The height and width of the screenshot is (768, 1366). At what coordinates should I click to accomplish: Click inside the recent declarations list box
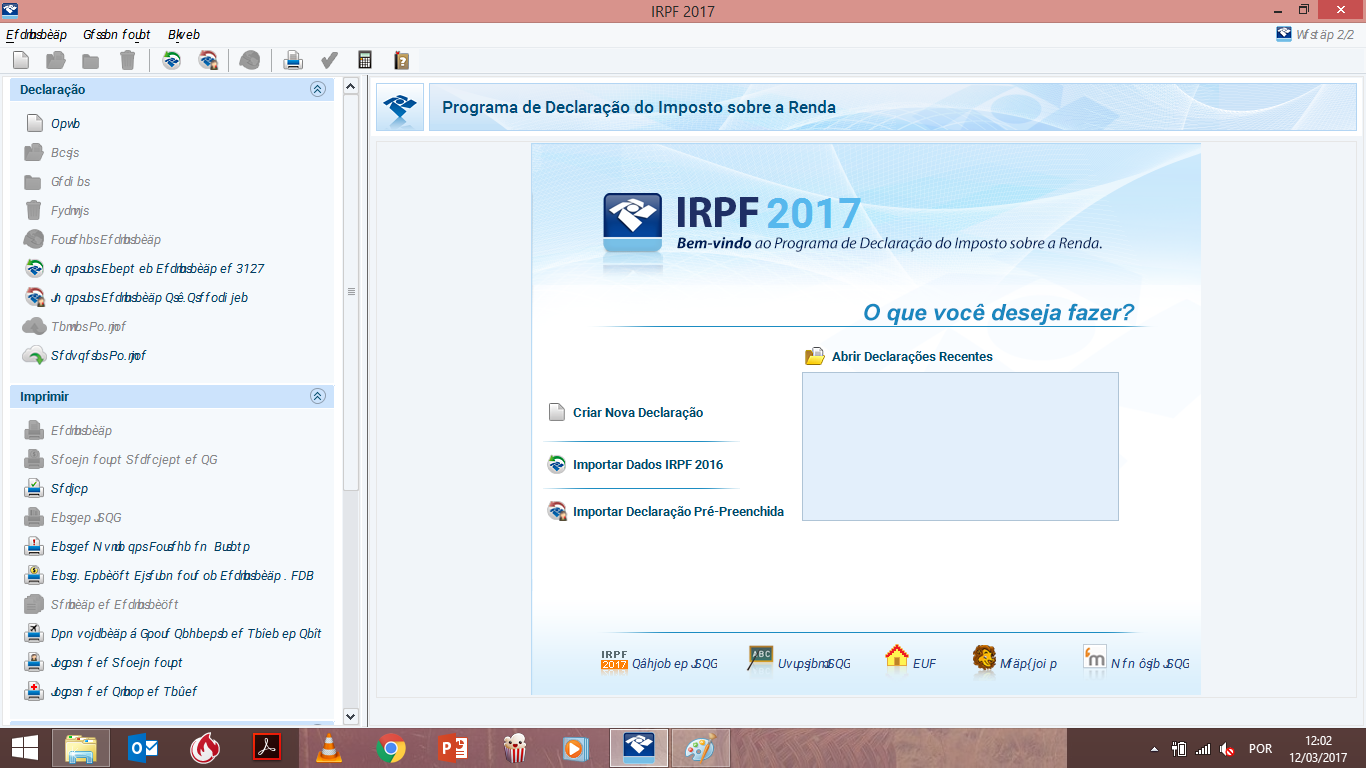[x=960, y=446]
